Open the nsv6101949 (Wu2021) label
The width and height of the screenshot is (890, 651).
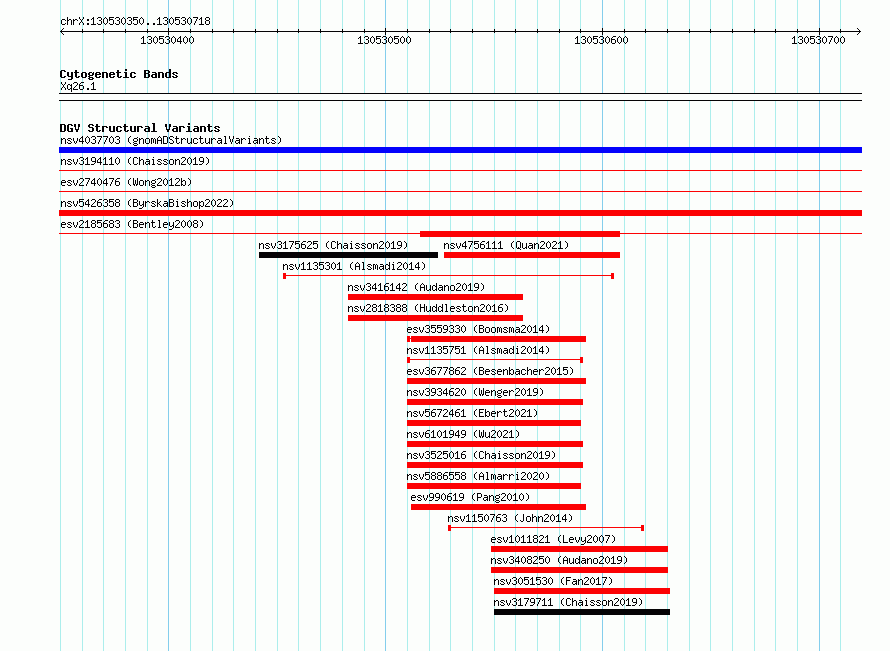[x=463, y=434]
